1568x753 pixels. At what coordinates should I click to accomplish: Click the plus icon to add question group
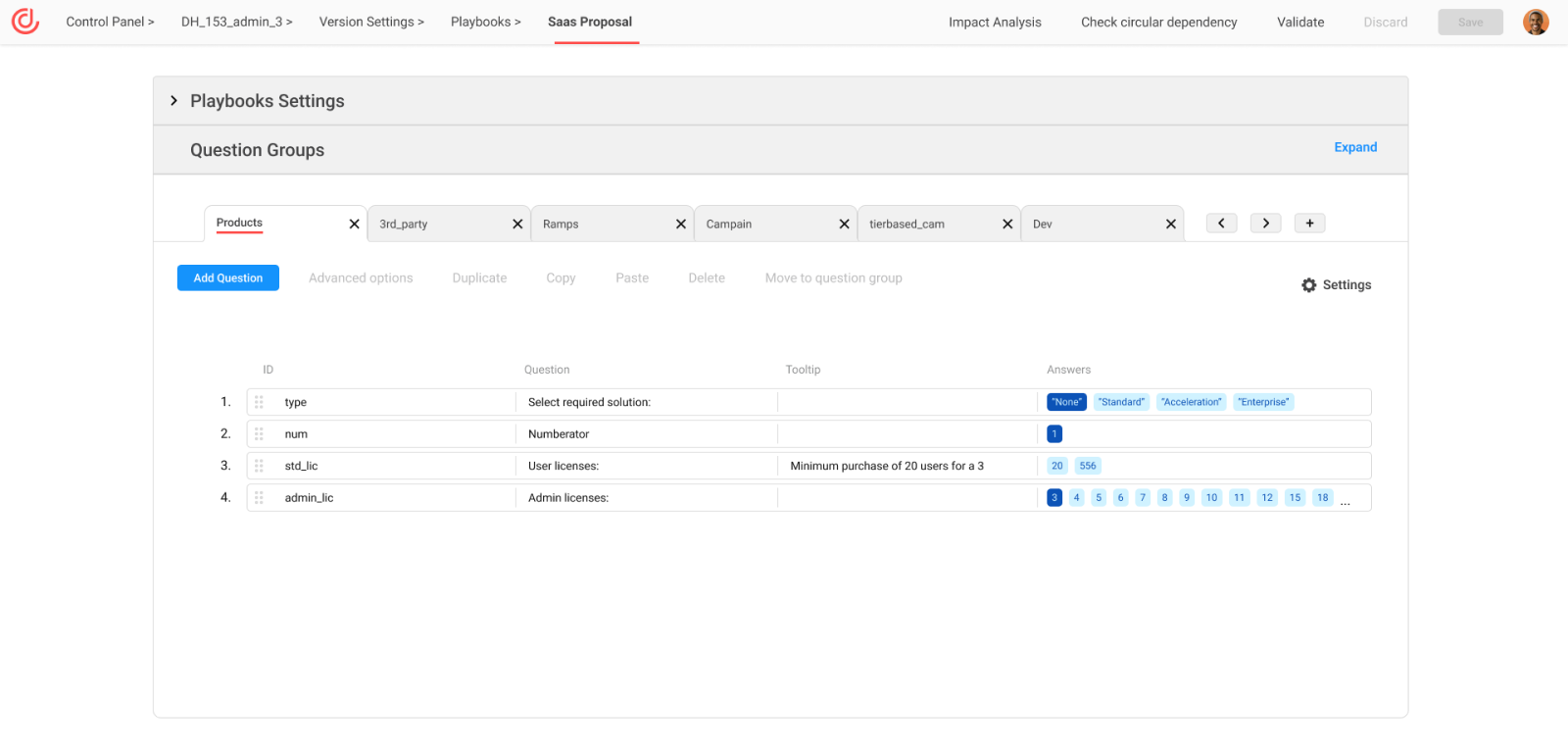click(1309, 224)
